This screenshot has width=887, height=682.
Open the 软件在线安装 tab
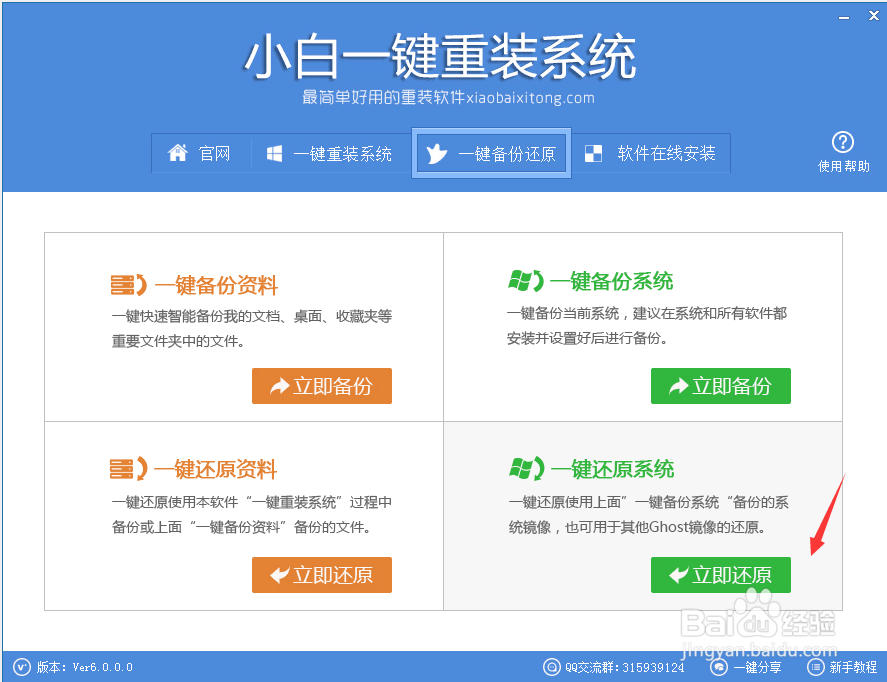(x=651, y=153)
